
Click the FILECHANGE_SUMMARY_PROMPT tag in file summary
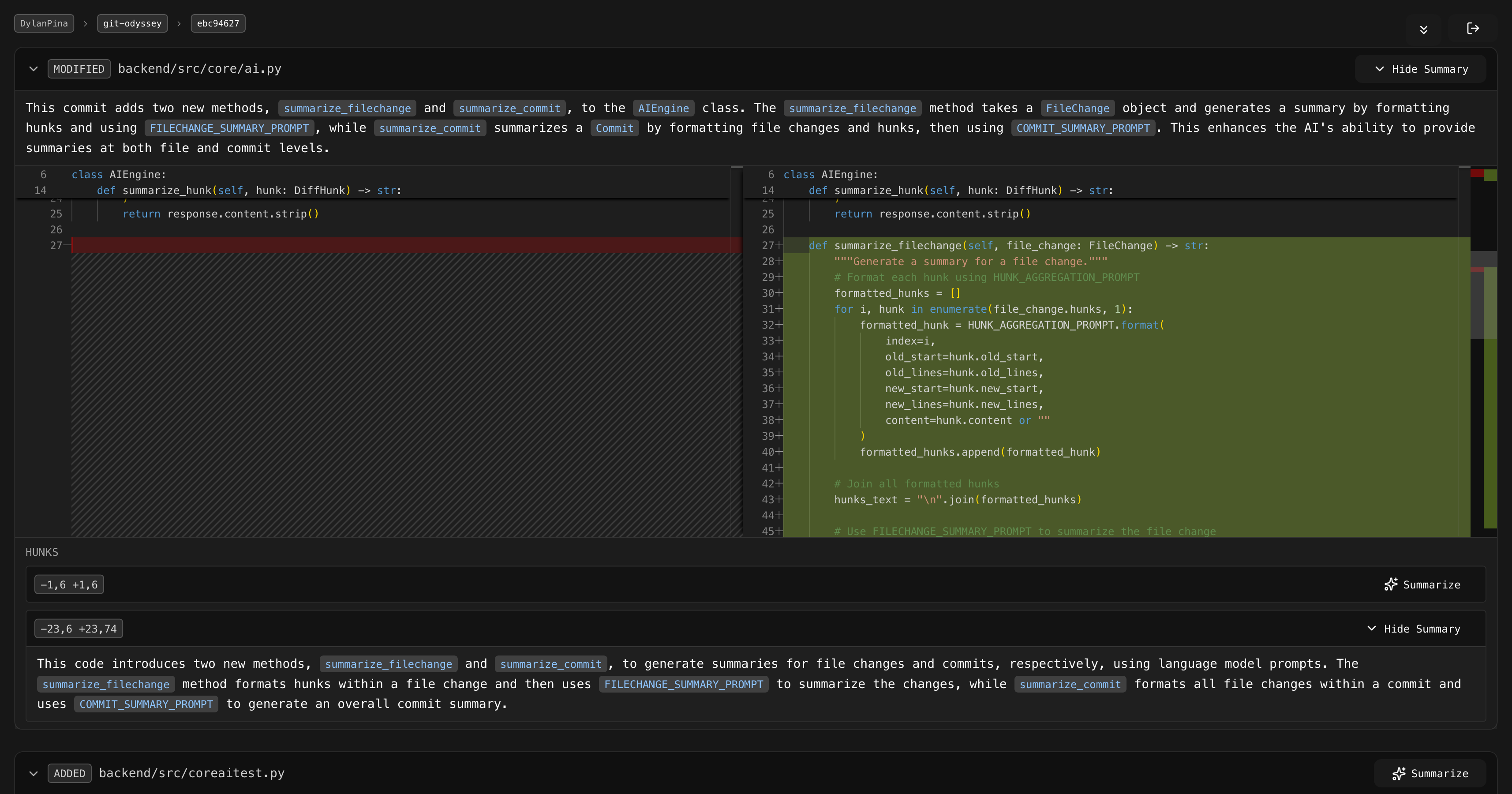(229, 128)
